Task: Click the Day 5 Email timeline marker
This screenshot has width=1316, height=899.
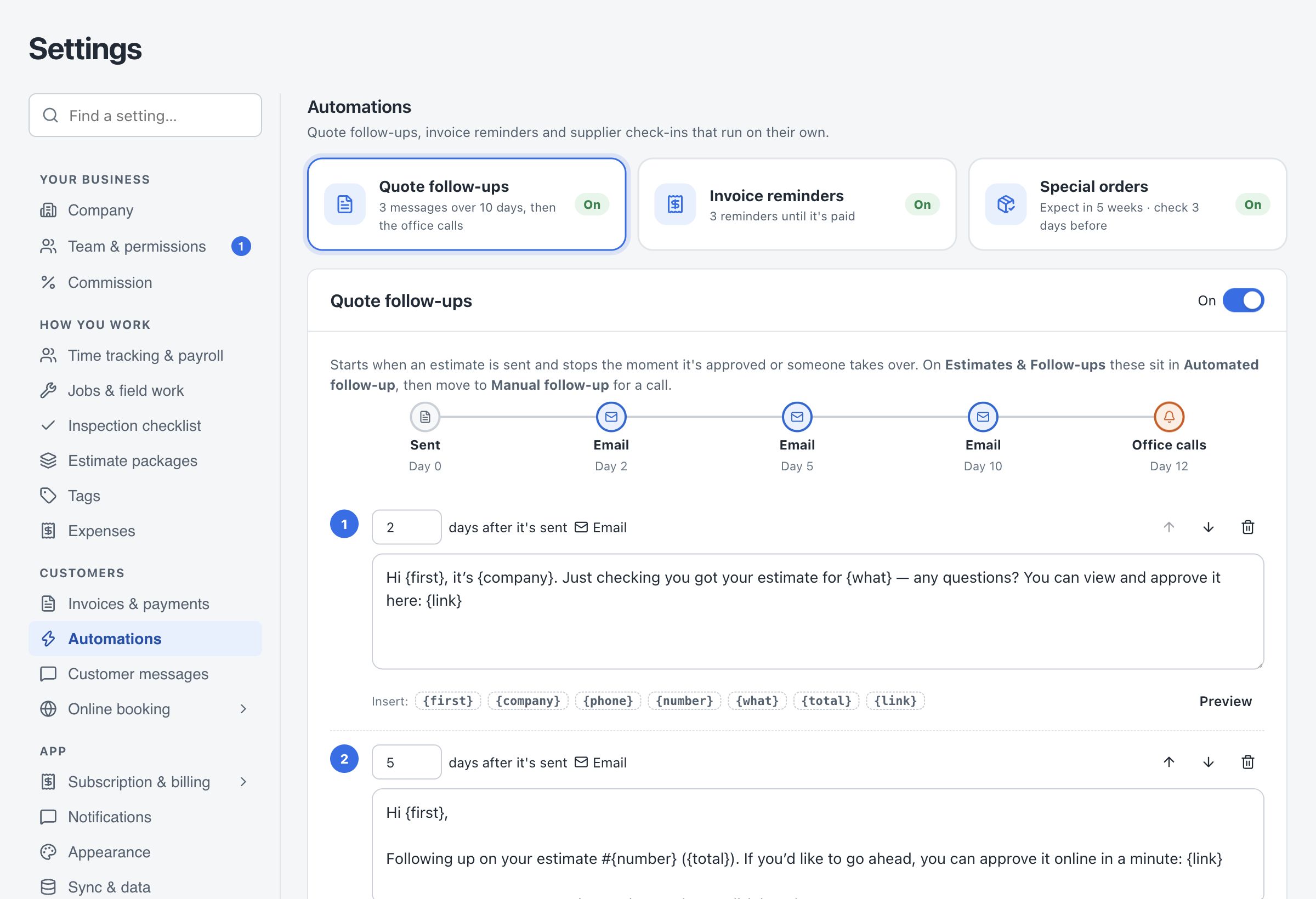Action: [x=797, y=417]
